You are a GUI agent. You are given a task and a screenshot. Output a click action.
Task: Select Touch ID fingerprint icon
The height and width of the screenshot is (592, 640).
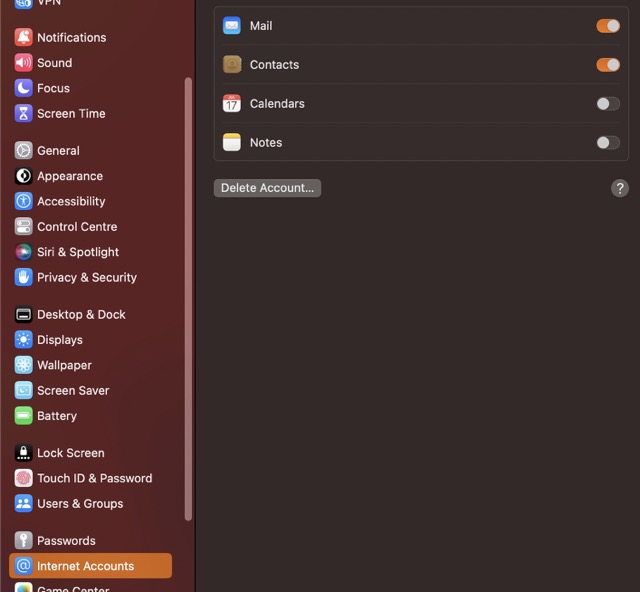click(x=23, y=478)
